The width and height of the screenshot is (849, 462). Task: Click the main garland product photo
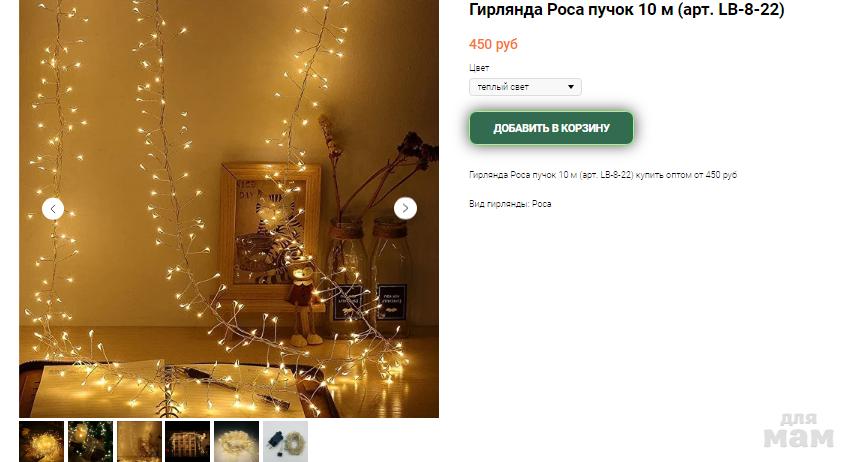click(x=229, y=209)
